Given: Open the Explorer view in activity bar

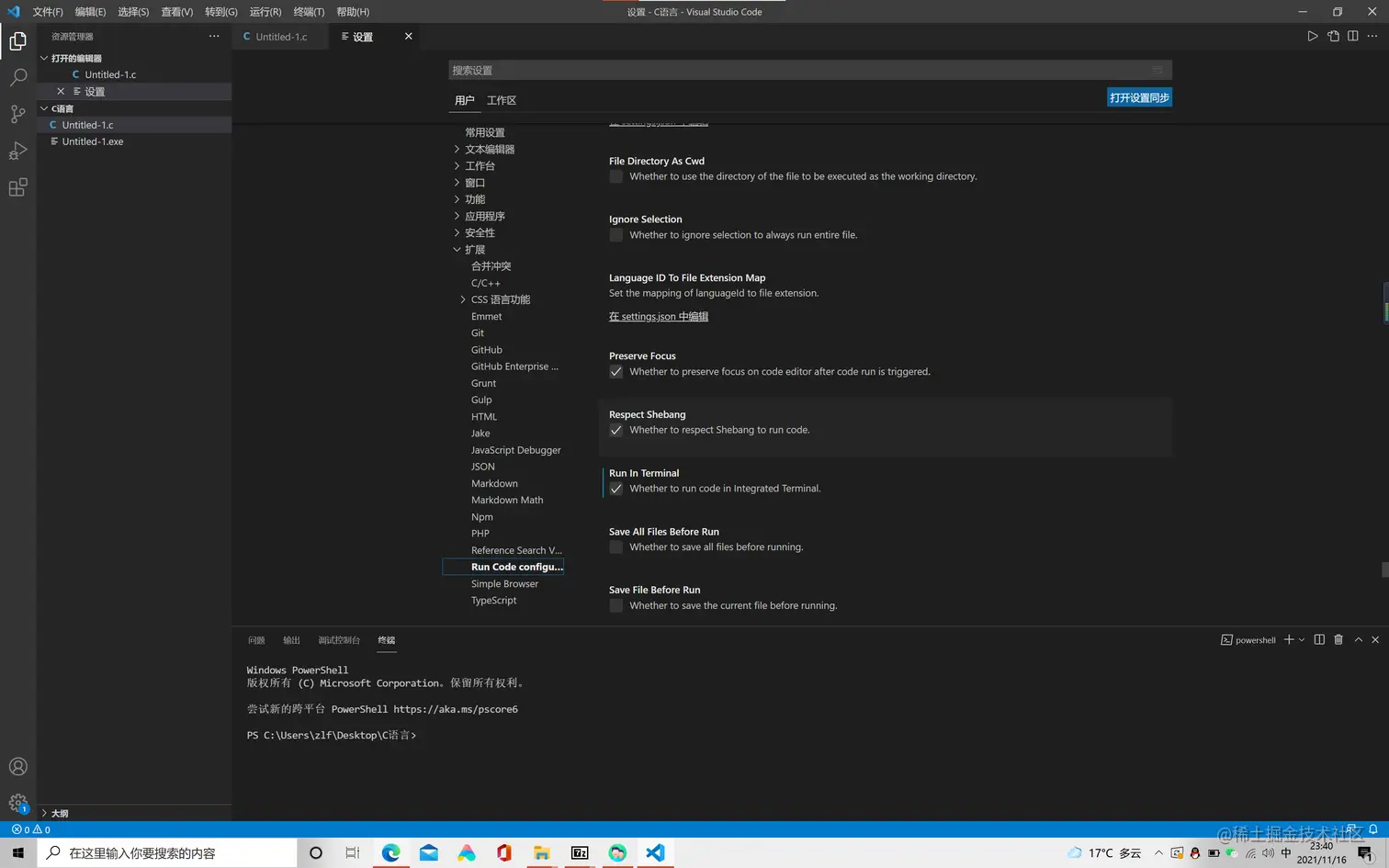Looking at the screenshot, I should pyautogui.click(x=17, y=41).
